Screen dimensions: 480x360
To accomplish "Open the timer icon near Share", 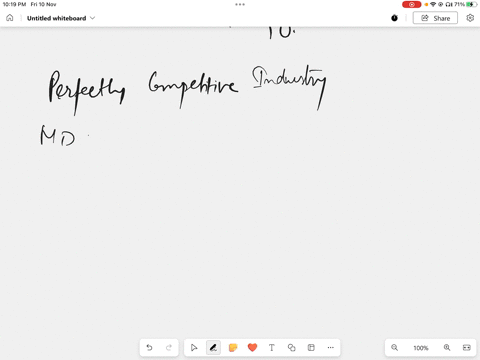I will pyautogui.click(x=394, y=18).
